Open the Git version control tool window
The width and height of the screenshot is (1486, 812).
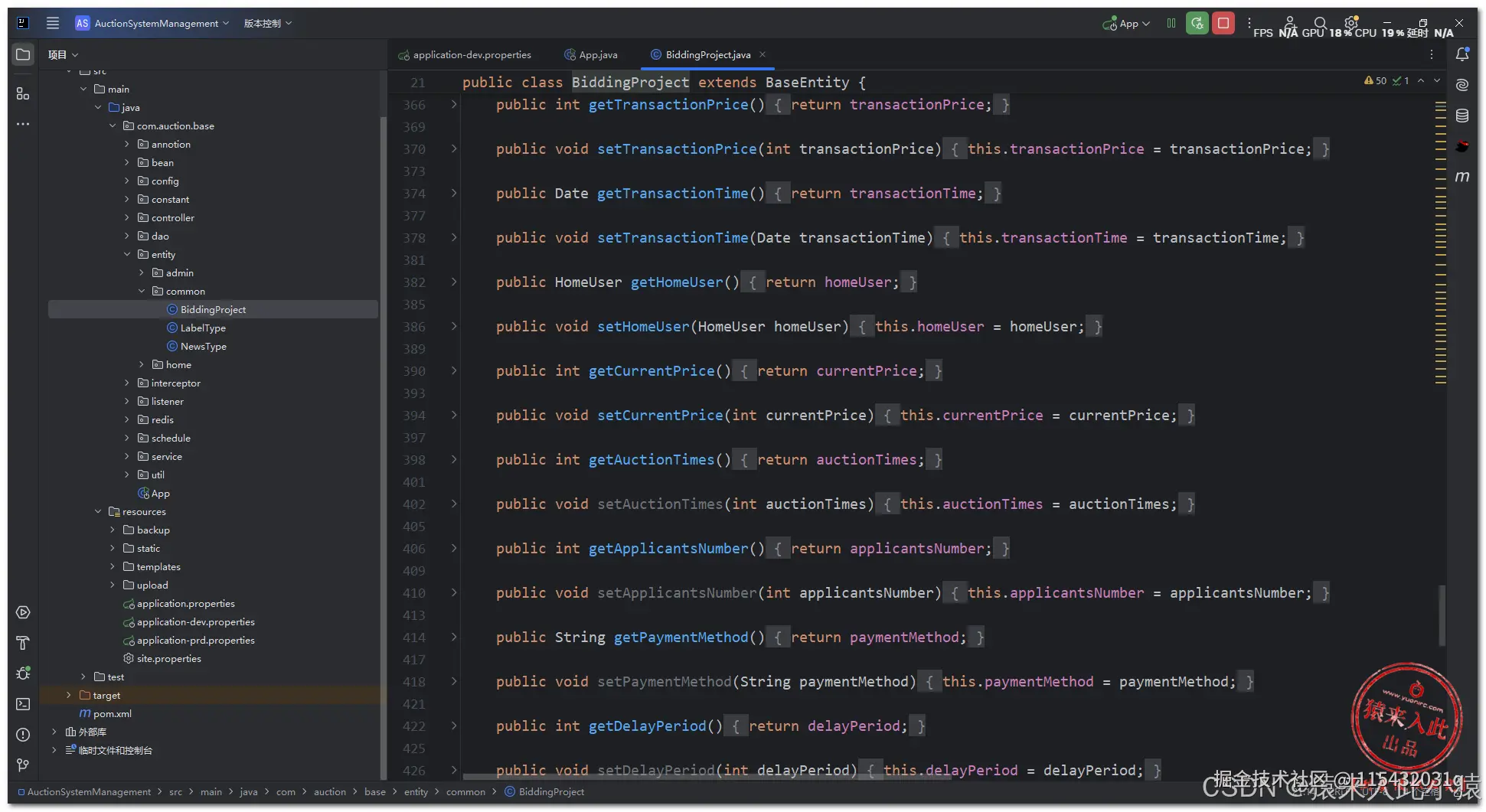(x=23, y=765)
